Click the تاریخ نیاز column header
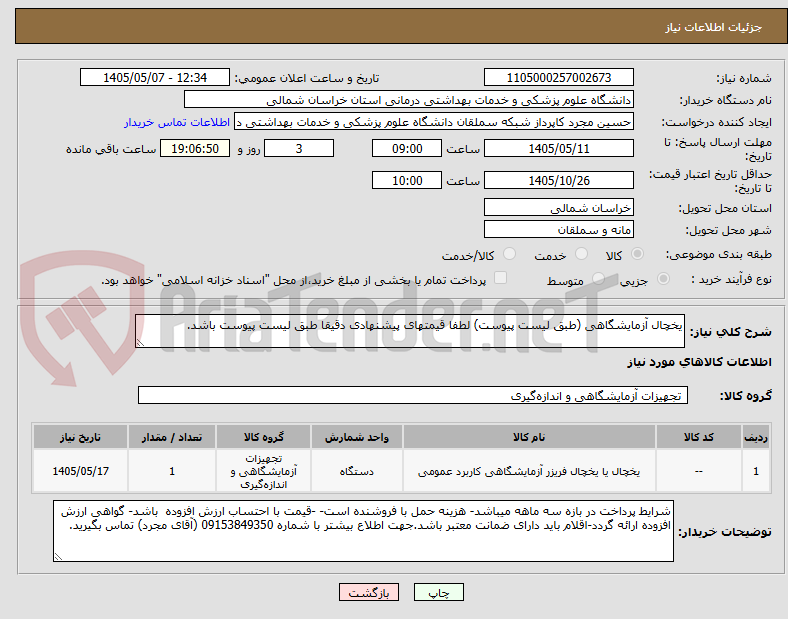The height and width of the screenshot is (619, 788). pos(80,437)
